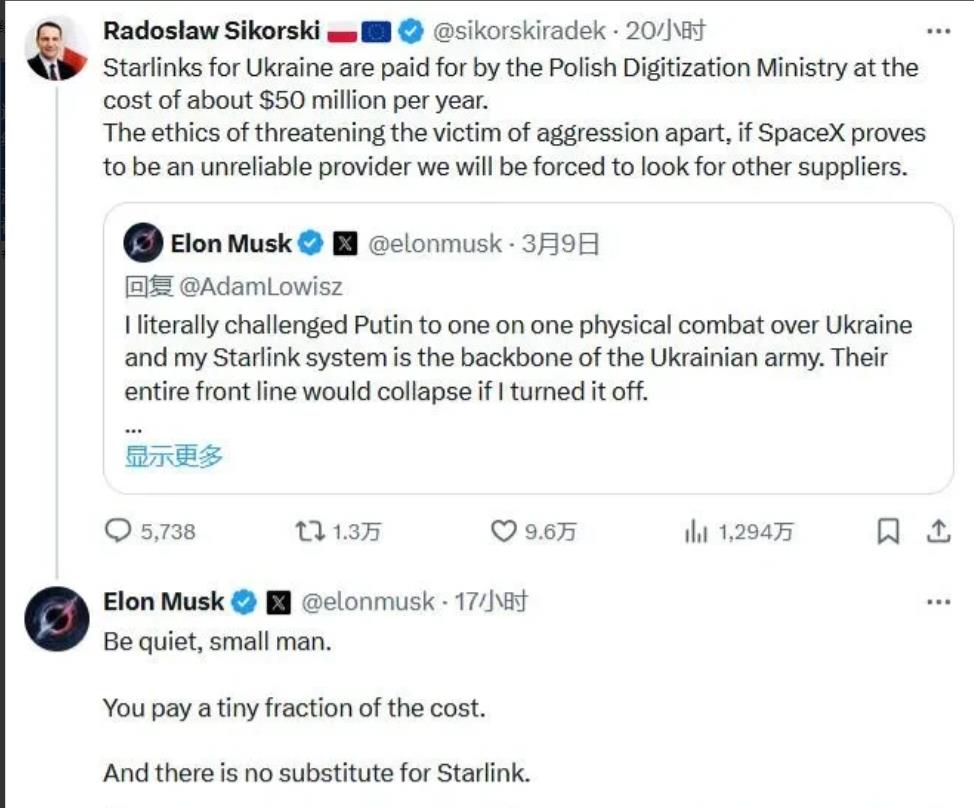The height and width of the screenshot is (808, 974).
Task: Click the 20小时 timestamp on Sikorski's tweet
Action: tap(665, 32)
